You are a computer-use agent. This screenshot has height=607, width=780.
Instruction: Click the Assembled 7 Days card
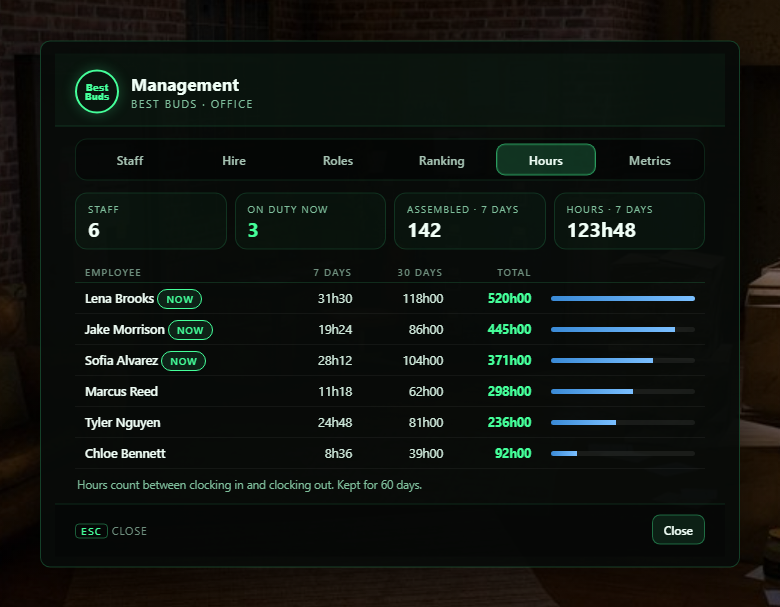point(470,221)
